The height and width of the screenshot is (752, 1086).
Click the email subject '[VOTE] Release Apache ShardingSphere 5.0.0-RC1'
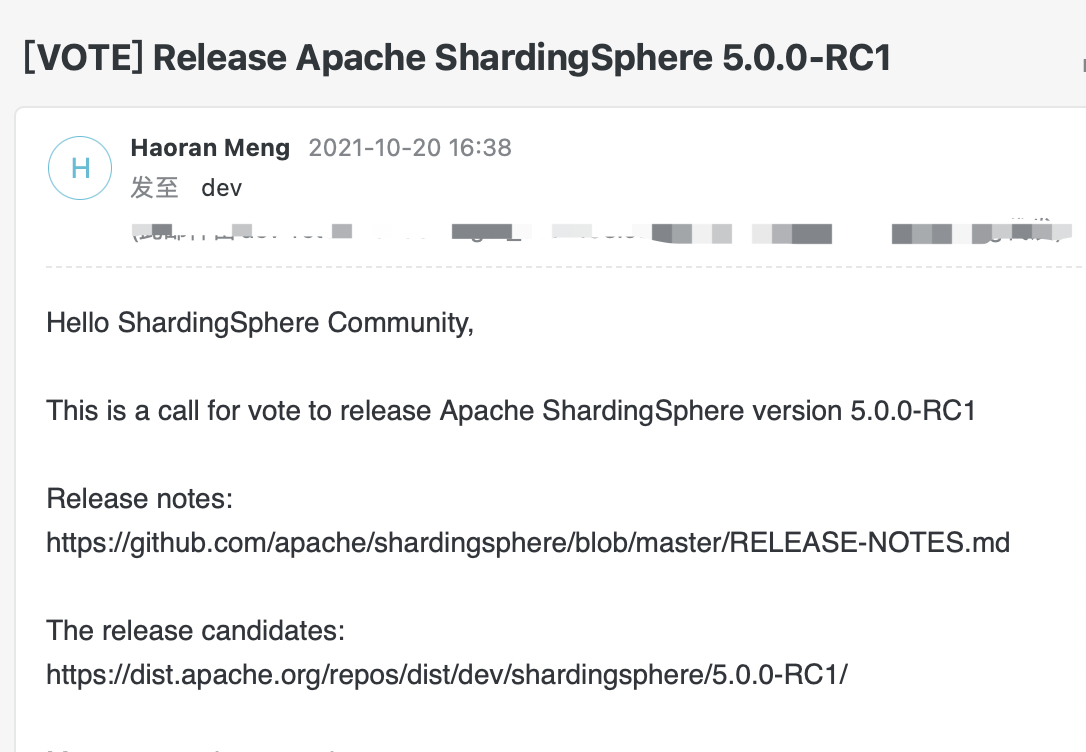(x=456, y=57)
